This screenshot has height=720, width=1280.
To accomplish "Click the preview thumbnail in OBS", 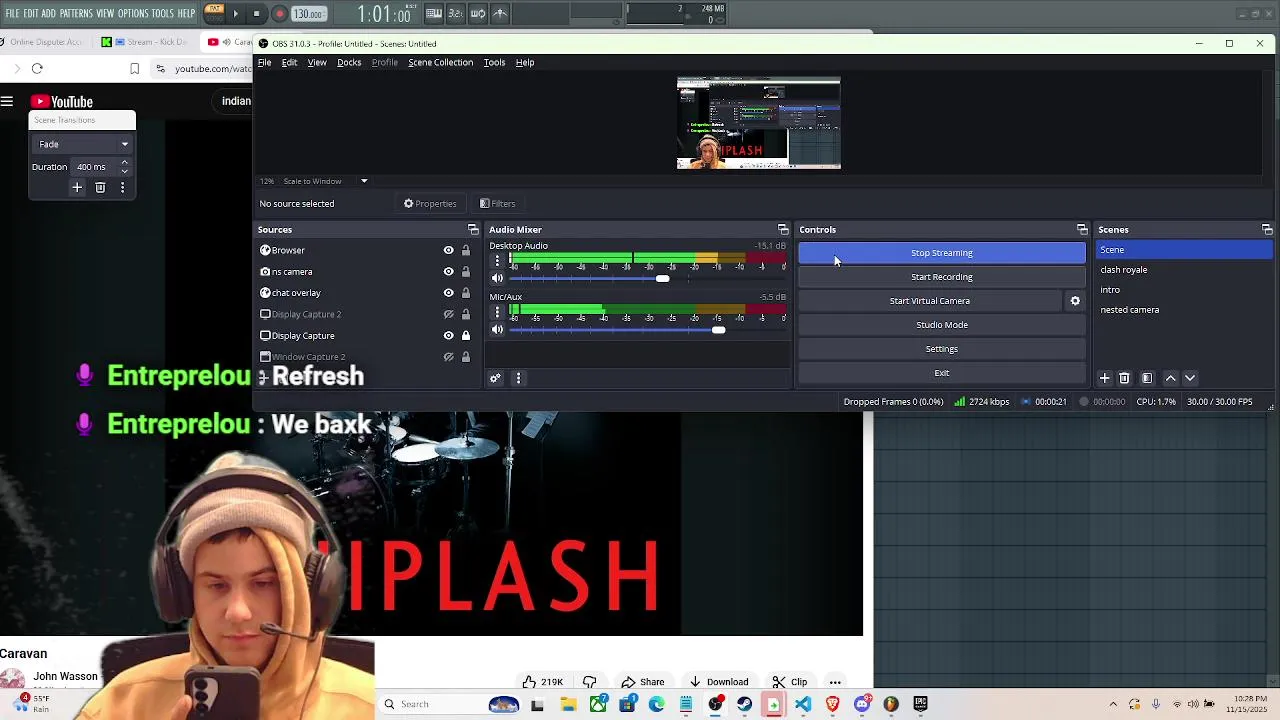I will pos(759,123).
